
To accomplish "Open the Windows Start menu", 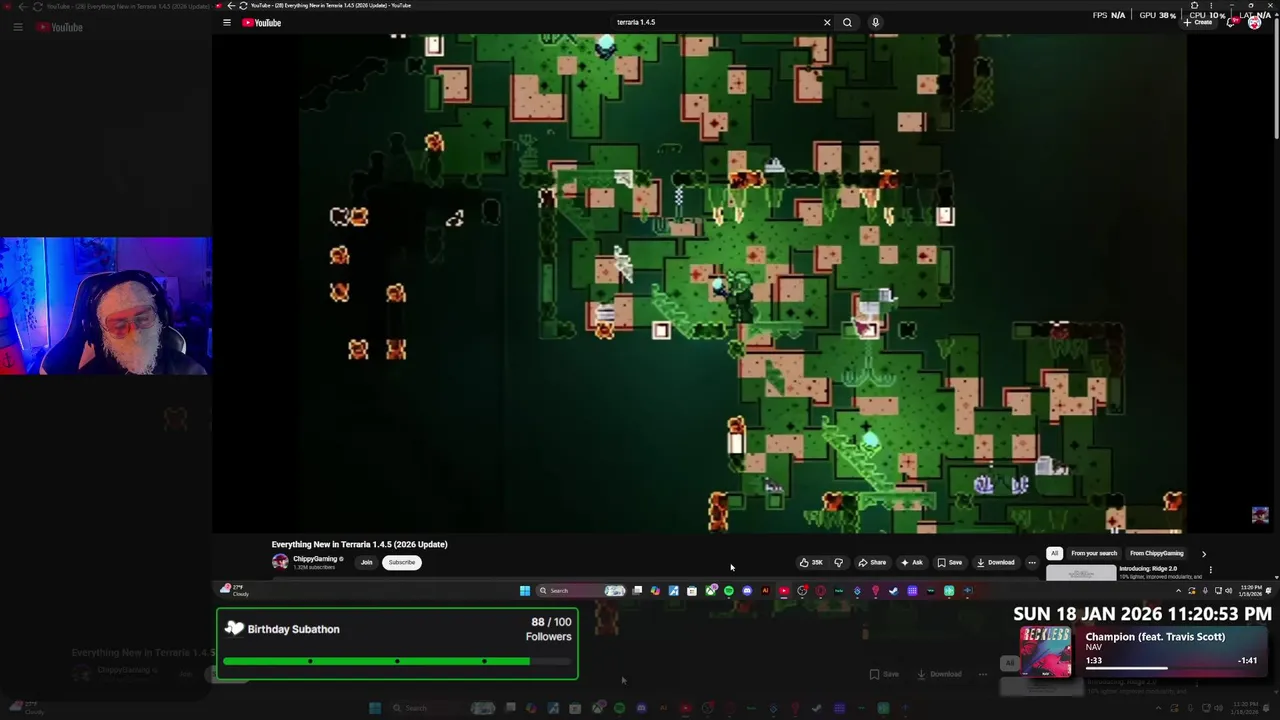I will click(525, 591).
